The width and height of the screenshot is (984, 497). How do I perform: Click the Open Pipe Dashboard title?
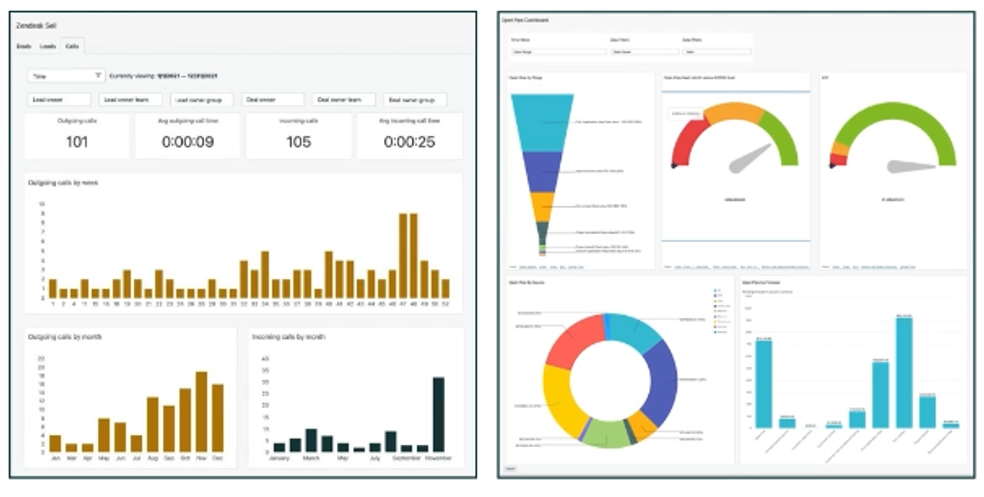coord(525,20)
